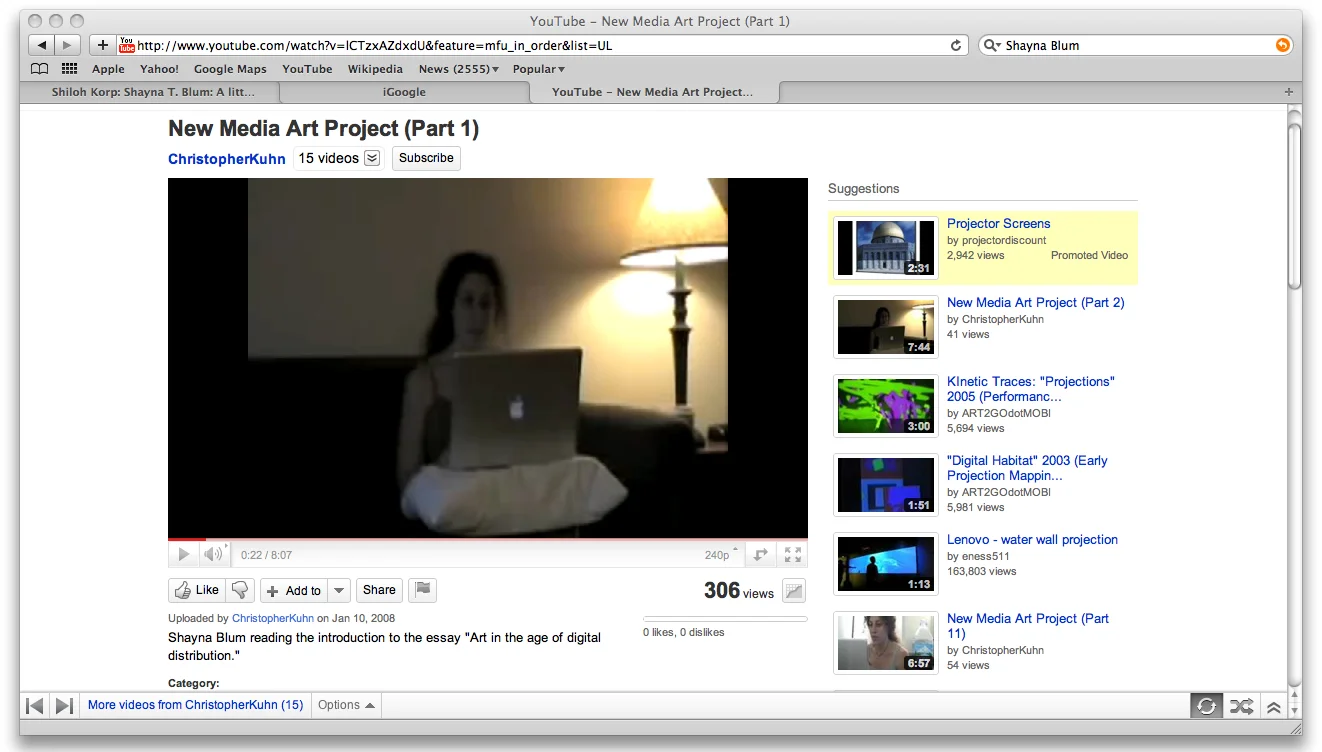Screen dimensions: 1322x752
Task: Switch to the iGoogle tab
Action: [x=404, y=91]
